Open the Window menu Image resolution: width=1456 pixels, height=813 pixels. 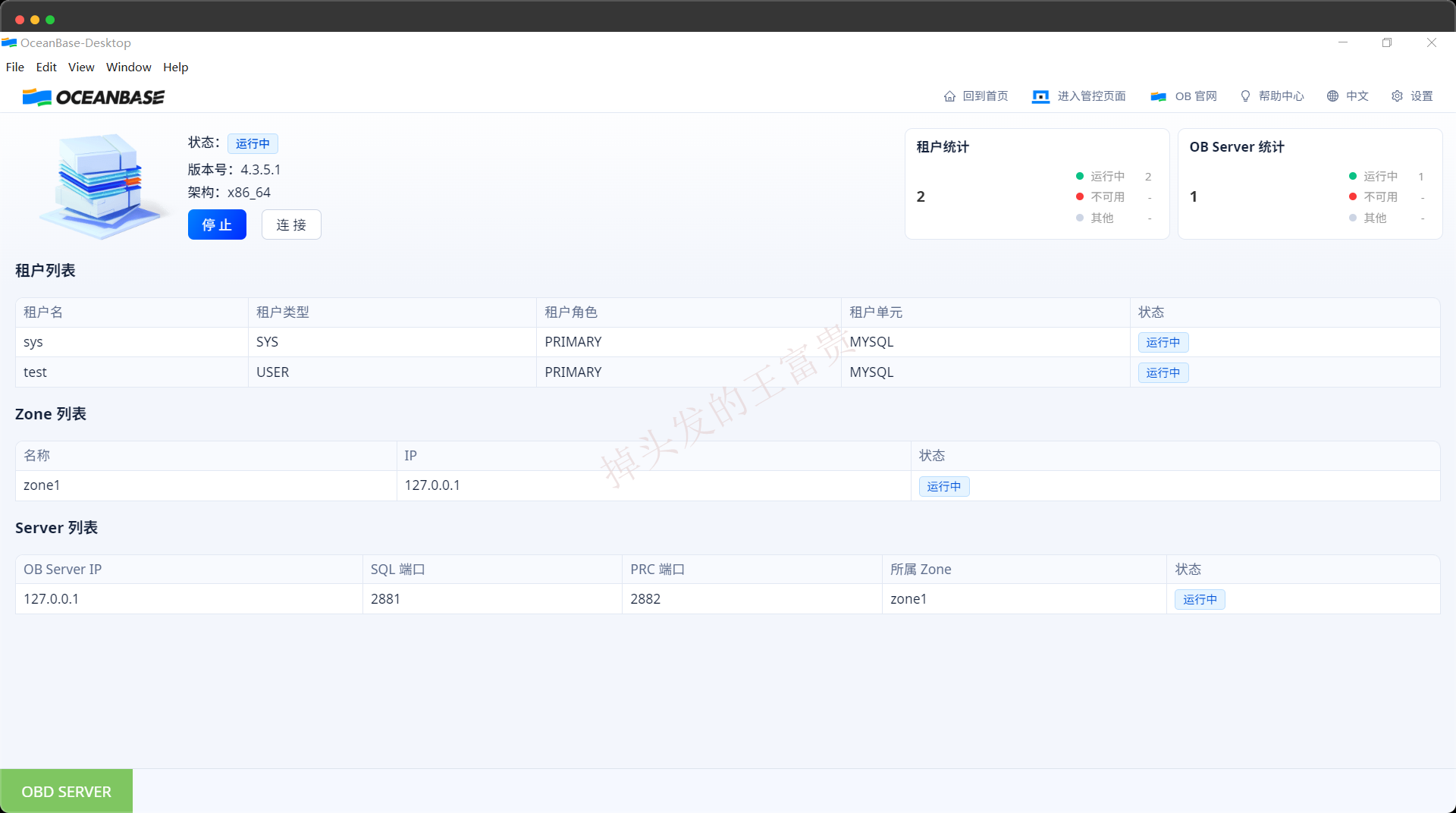129,67
